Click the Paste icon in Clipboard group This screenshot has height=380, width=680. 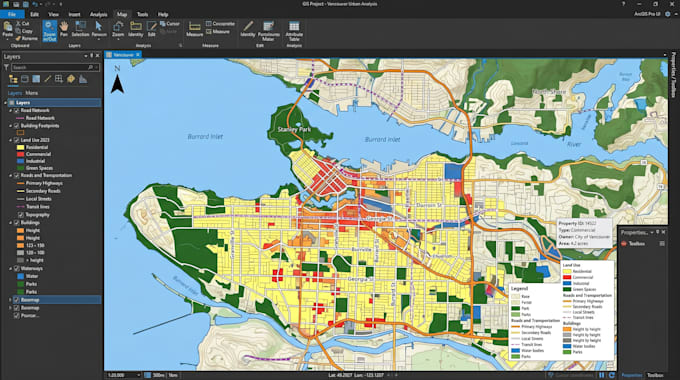click(7, 27)
